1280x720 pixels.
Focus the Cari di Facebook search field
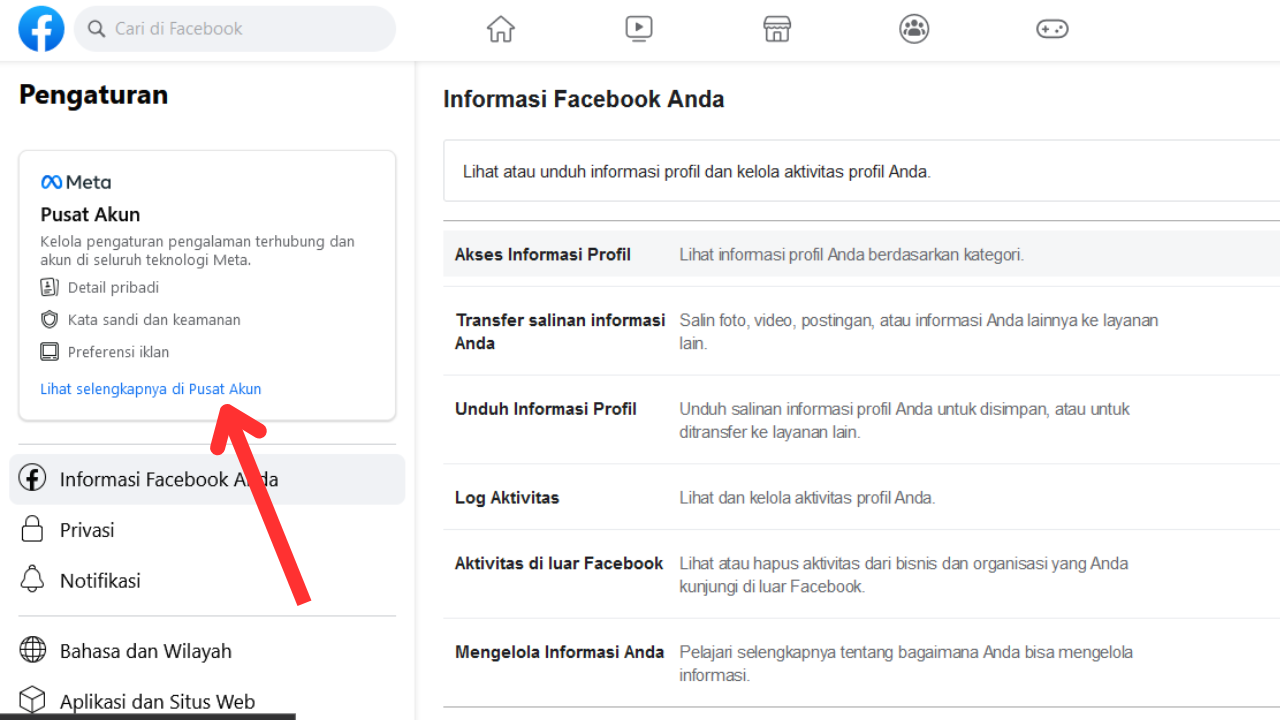pos(235,29)
